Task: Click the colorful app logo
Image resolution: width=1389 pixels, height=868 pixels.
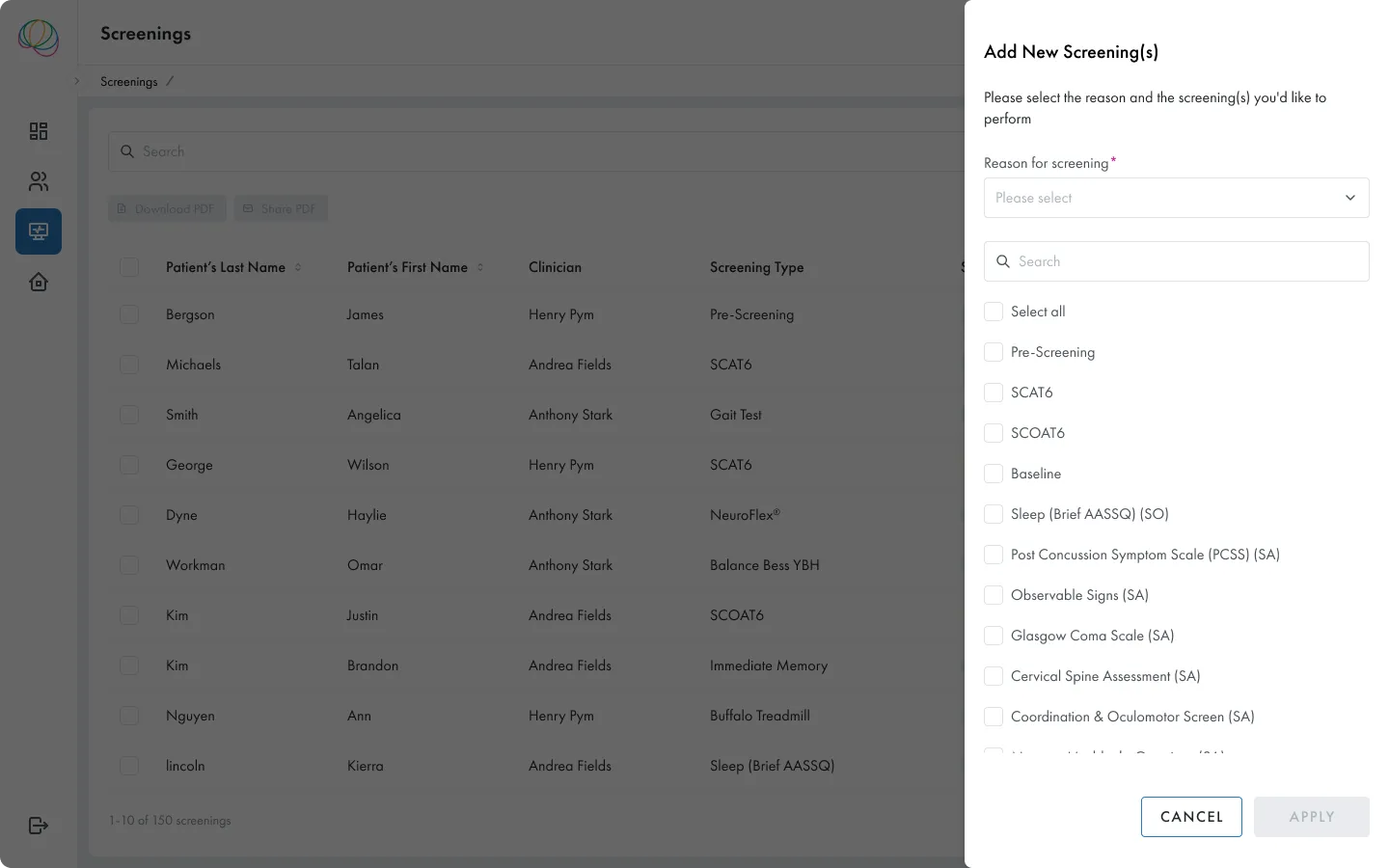Action: tap(39, 38)
